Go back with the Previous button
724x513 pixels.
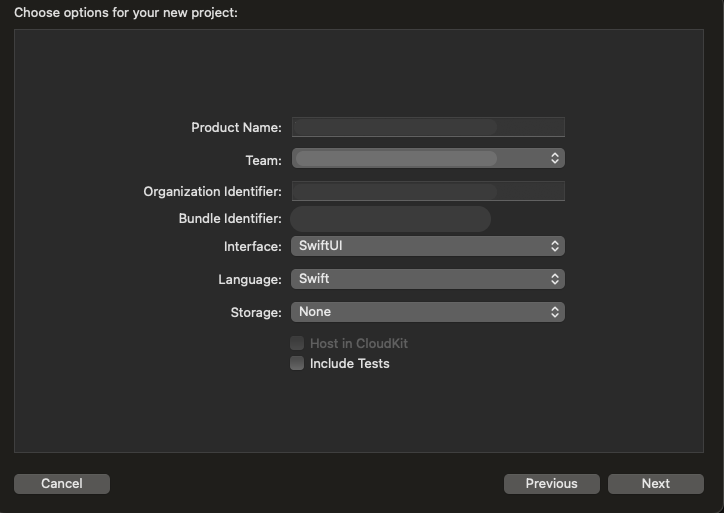(x=551, y=484)
